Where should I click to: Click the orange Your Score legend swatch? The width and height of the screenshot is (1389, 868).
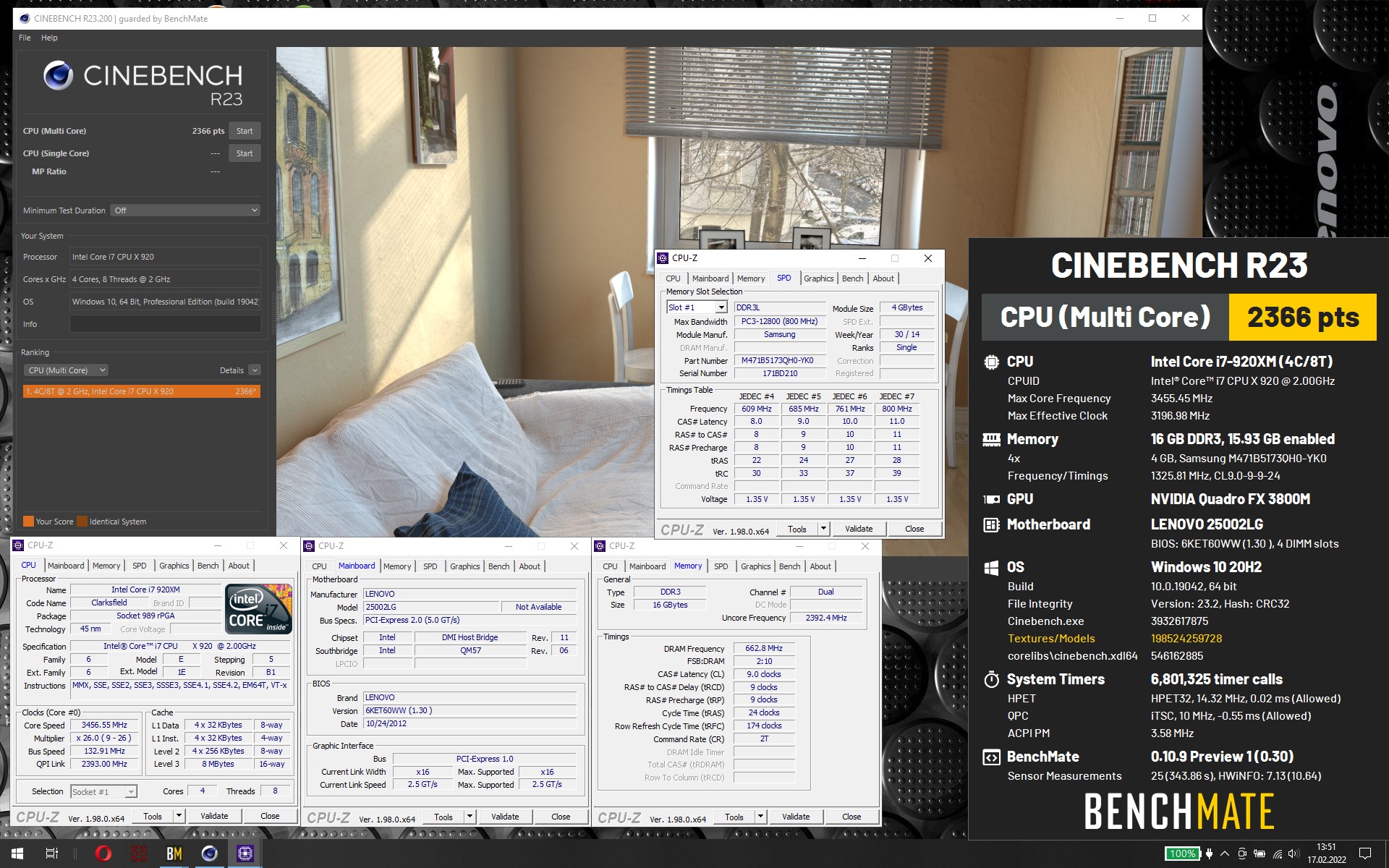(28, 522)
